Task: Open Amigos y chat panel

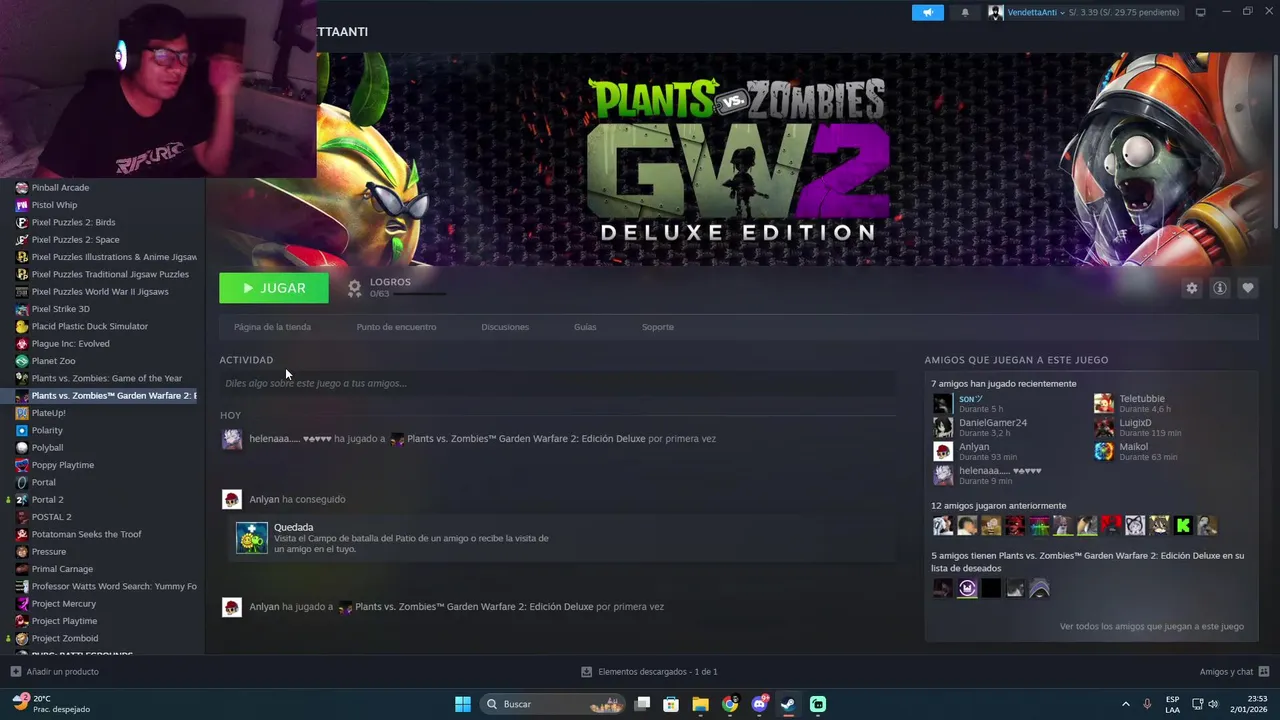Action: pyautogui.click(x=1234, y=672)
